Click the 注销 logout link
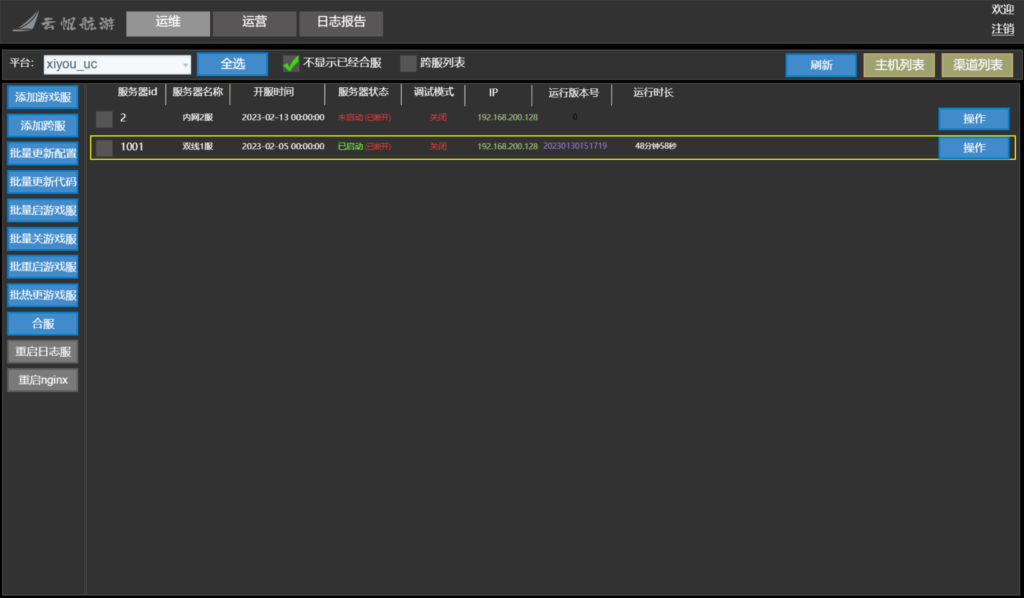The width and height of the screenshot is (1024, 598). tap(1002, 29)
